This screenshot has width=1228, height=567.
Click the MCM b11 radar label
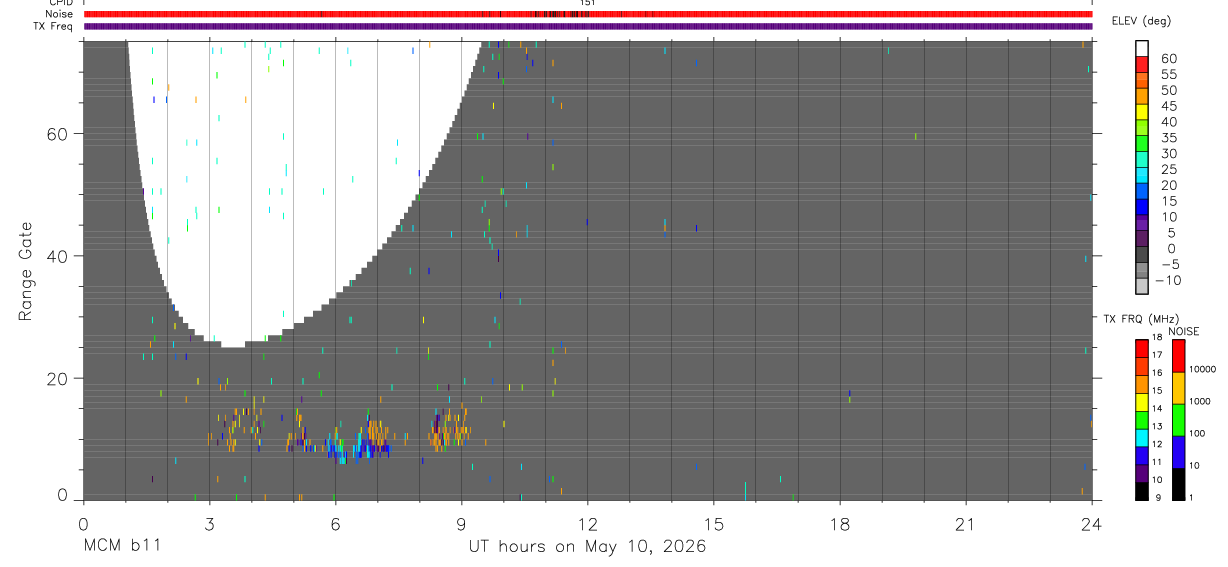coord(121,546)
